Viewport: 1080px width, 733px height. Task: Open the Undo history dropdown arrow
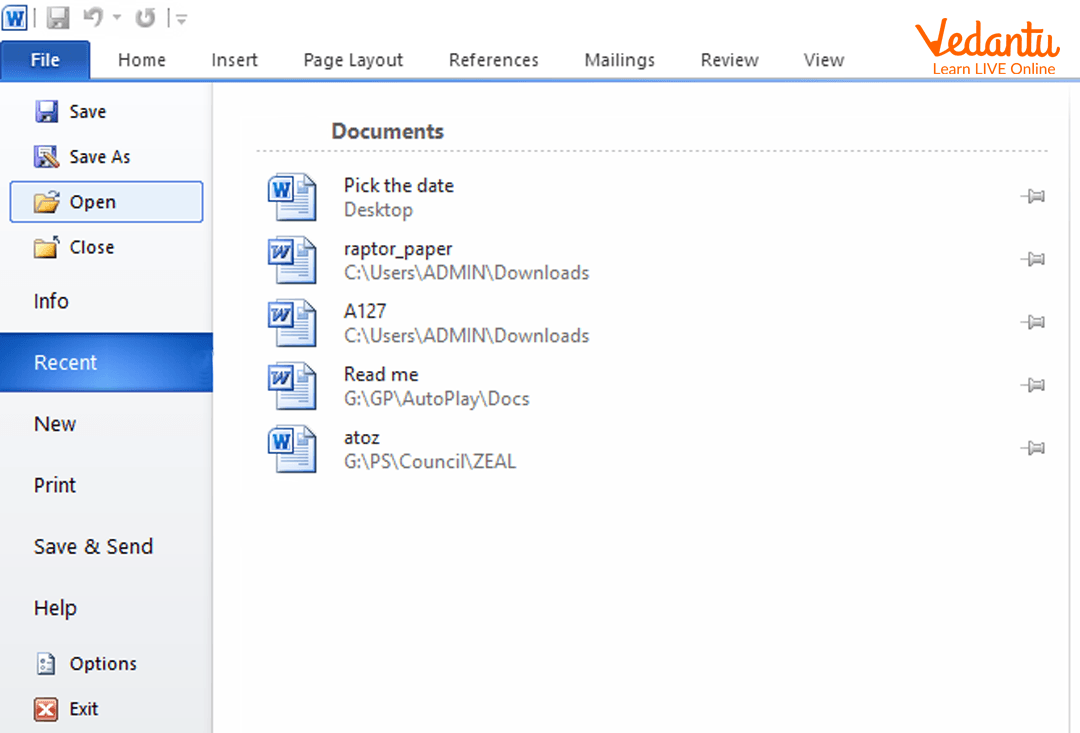[117, 18]
